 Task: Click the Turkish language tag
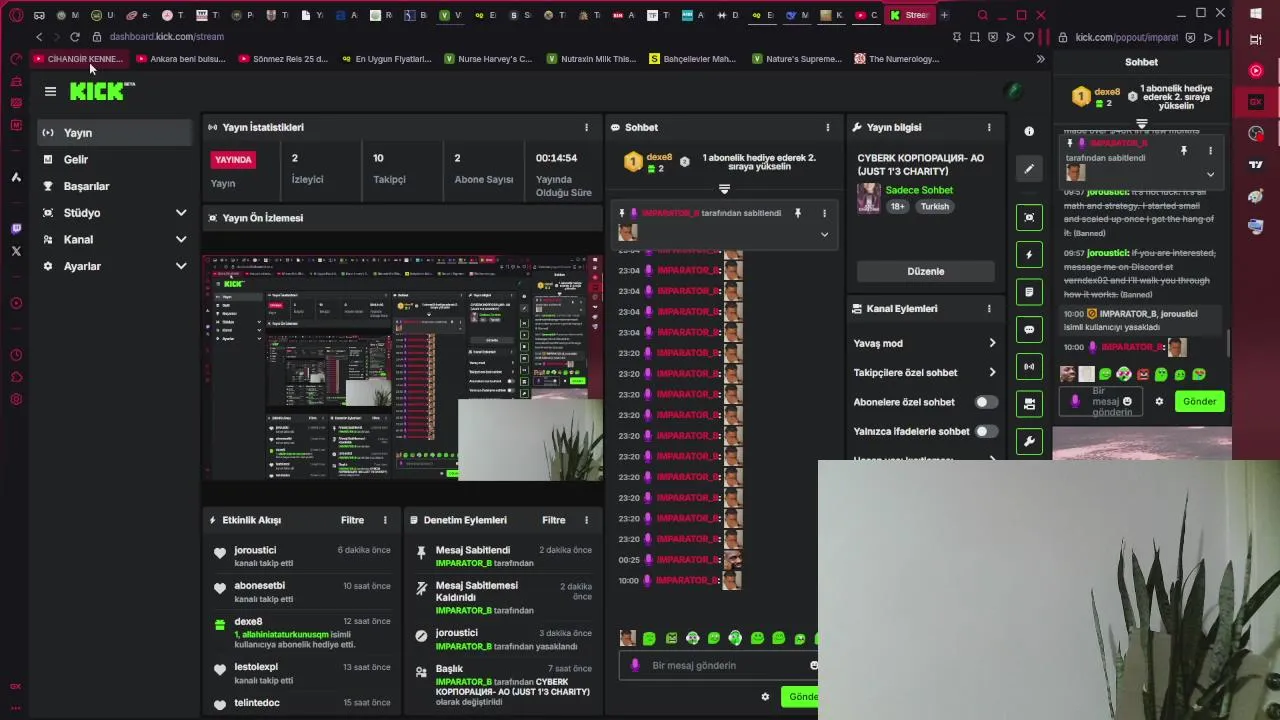pyautogui.click(x=934, y=207)
